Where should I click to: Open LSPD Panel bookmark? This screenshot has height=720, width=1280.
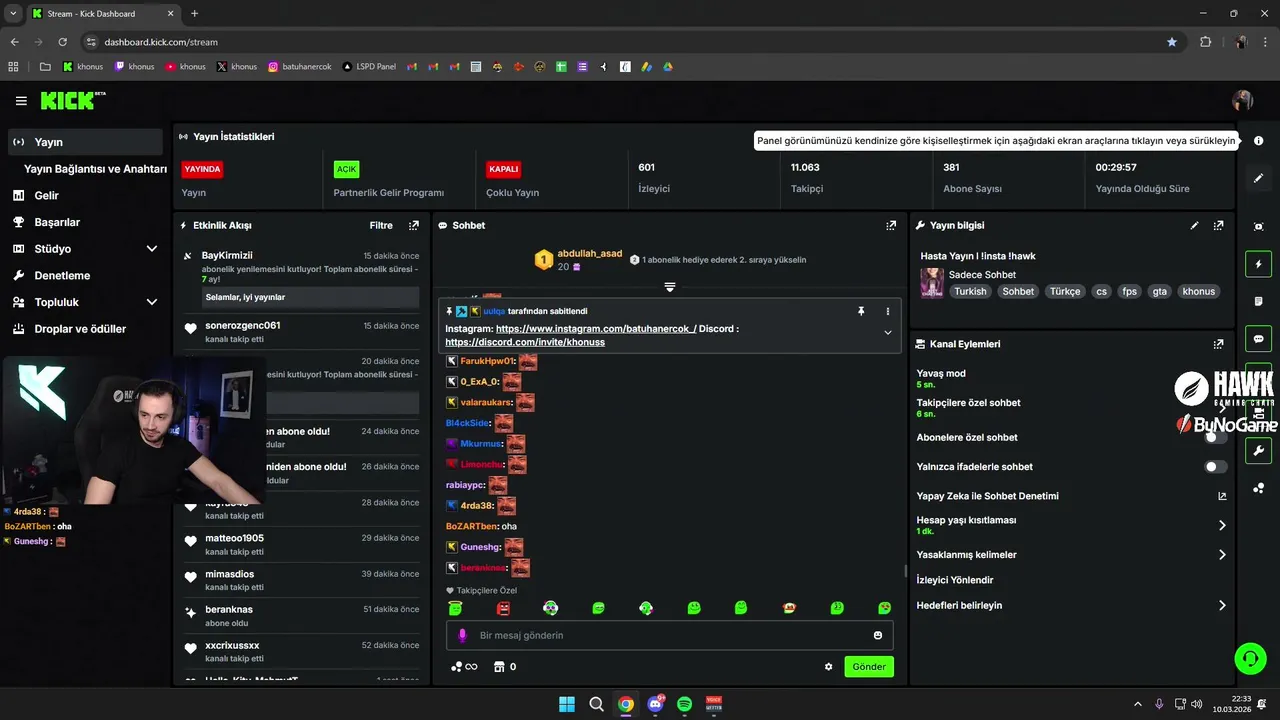(369, 67)
